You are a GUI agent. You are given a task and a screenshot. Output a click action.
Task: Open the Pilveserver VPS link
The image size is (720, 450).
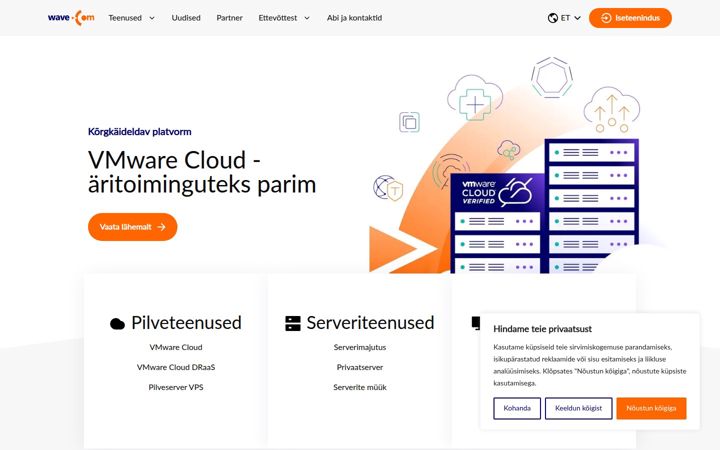click(x=176, y=387)
